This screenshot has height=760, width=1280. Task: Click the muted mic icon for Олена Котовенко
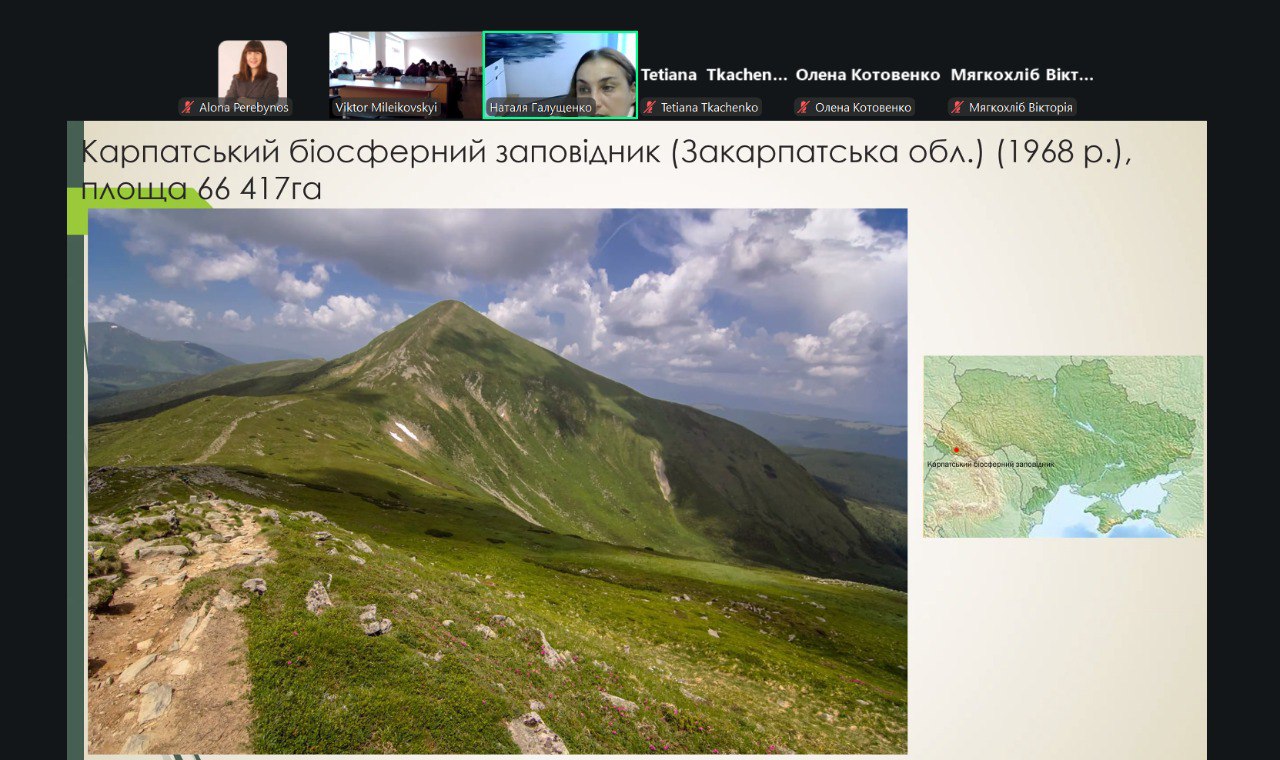pos(803,107)
